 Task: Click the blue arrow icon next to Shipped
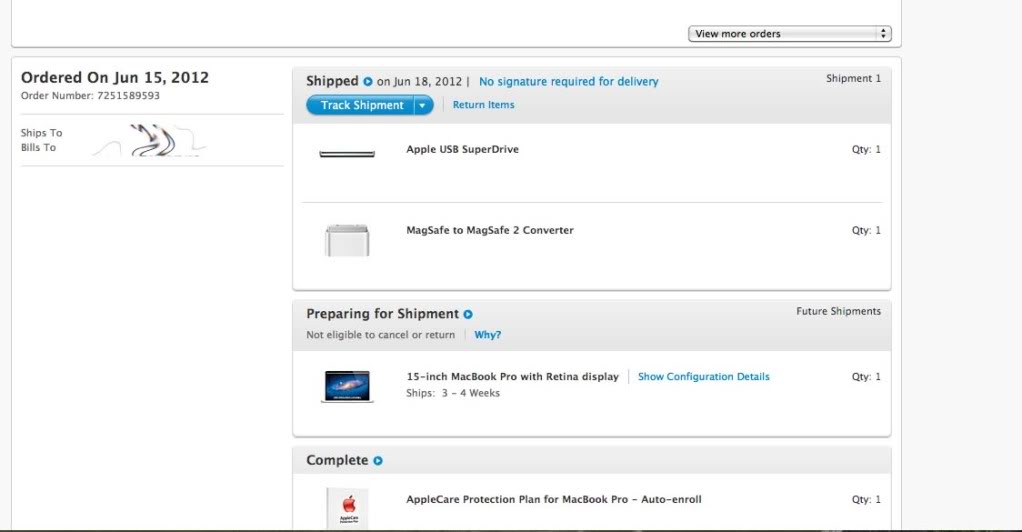coord(368,81)
